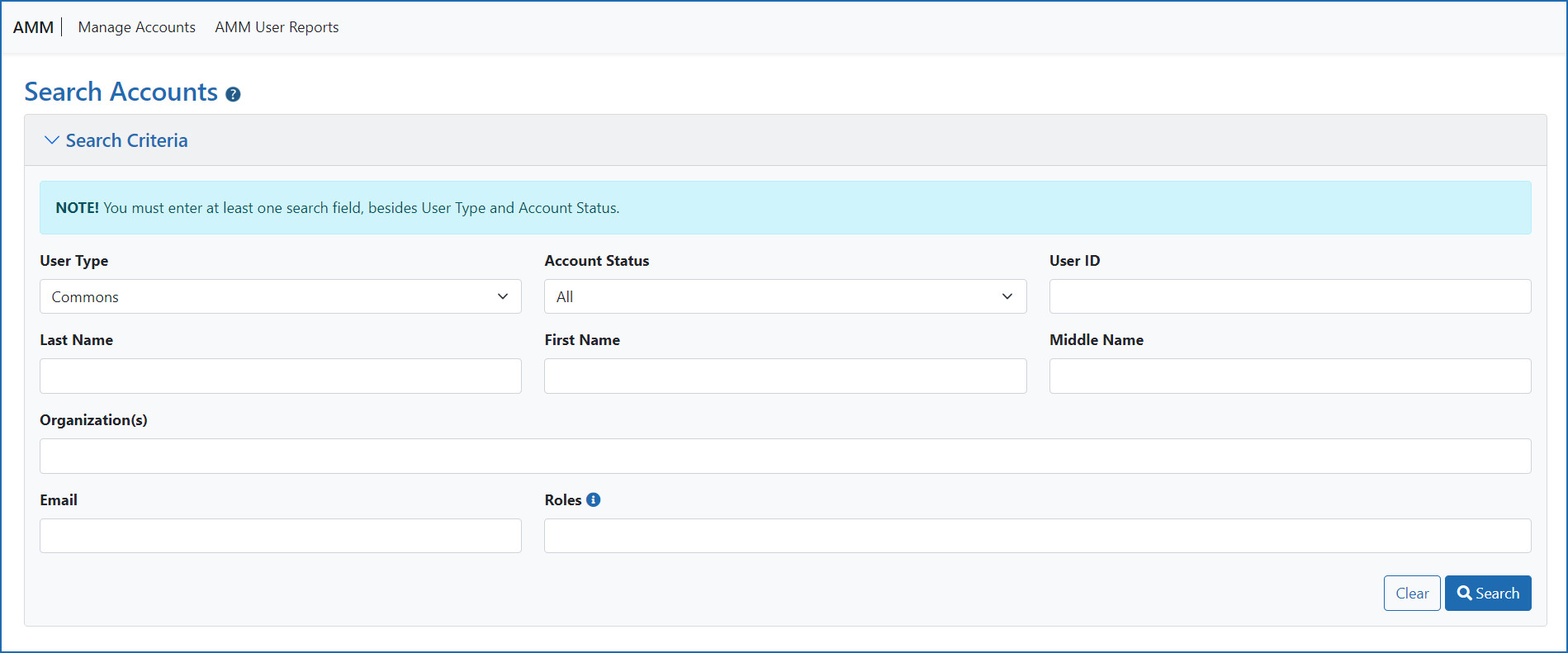Open the User Type dropdown

(281, 296)
